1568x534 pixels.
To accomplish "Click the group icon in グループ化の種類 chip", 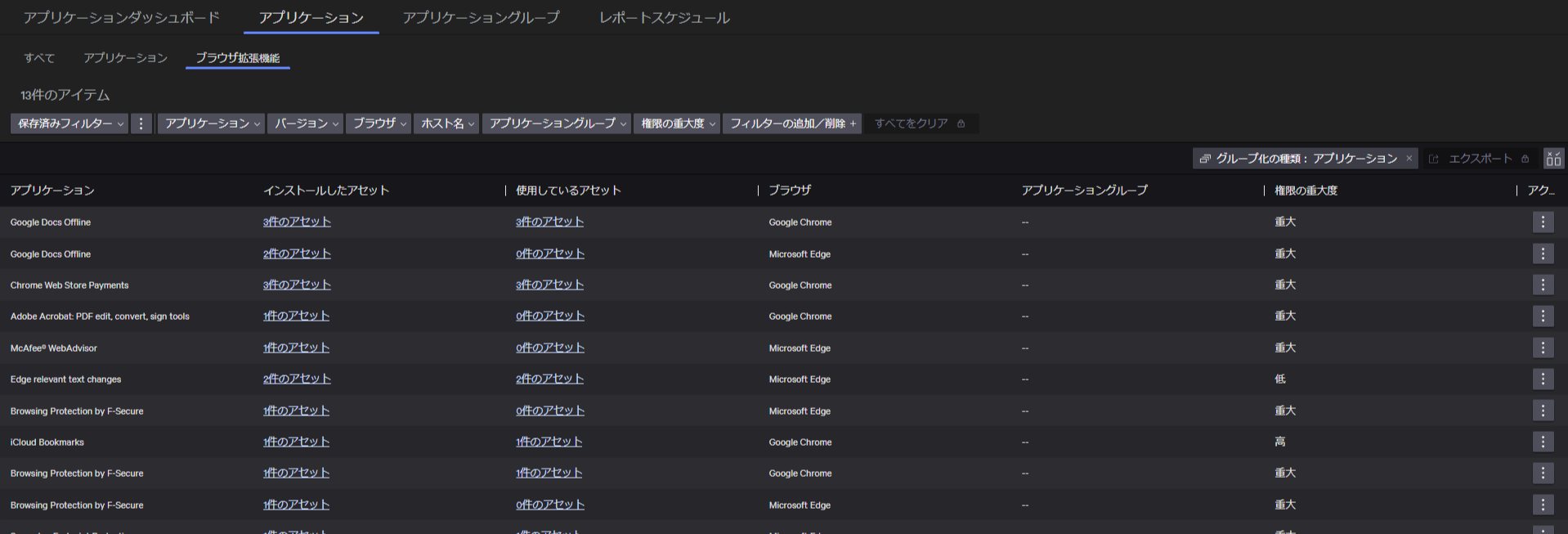I will (x=1205, y=159).
